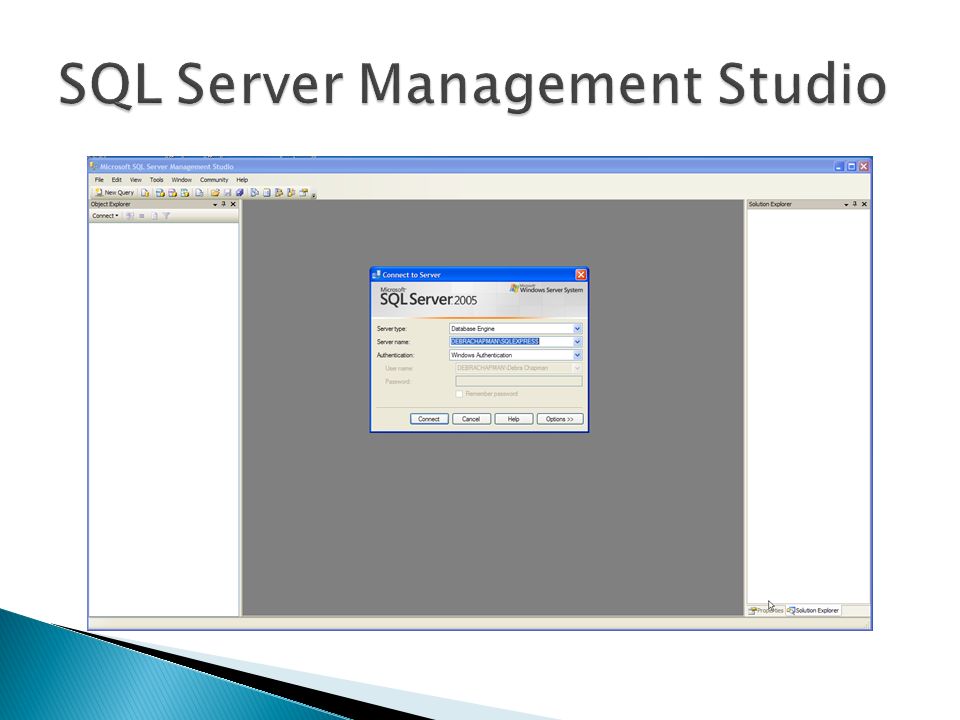Open the toolbar options overflow arrow
The height and width of the screenshot is (720, 960).
[x=313, y=196]
